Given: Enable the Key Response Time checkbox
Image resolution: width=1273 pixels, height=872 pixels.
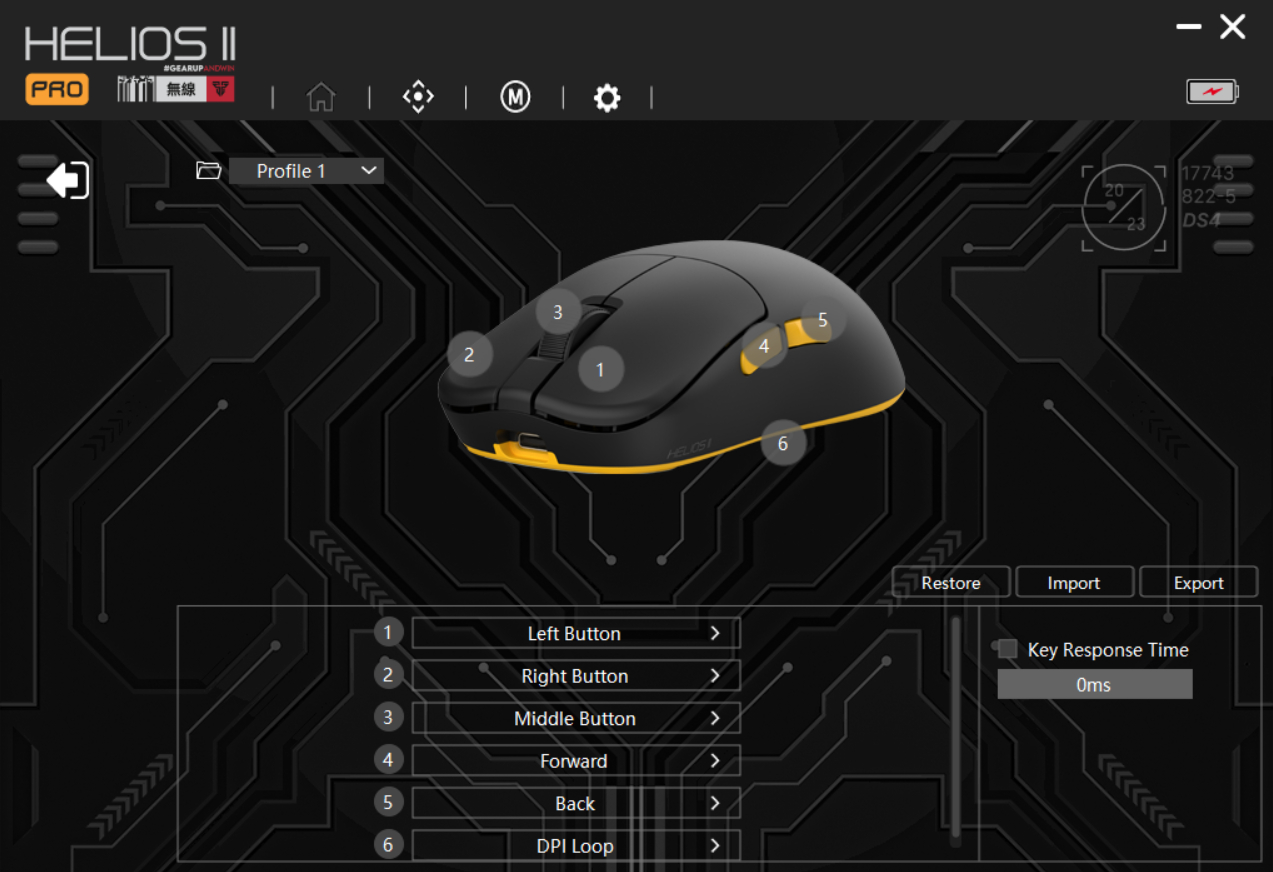Looking at the screenshot, I should [1008, 649].
